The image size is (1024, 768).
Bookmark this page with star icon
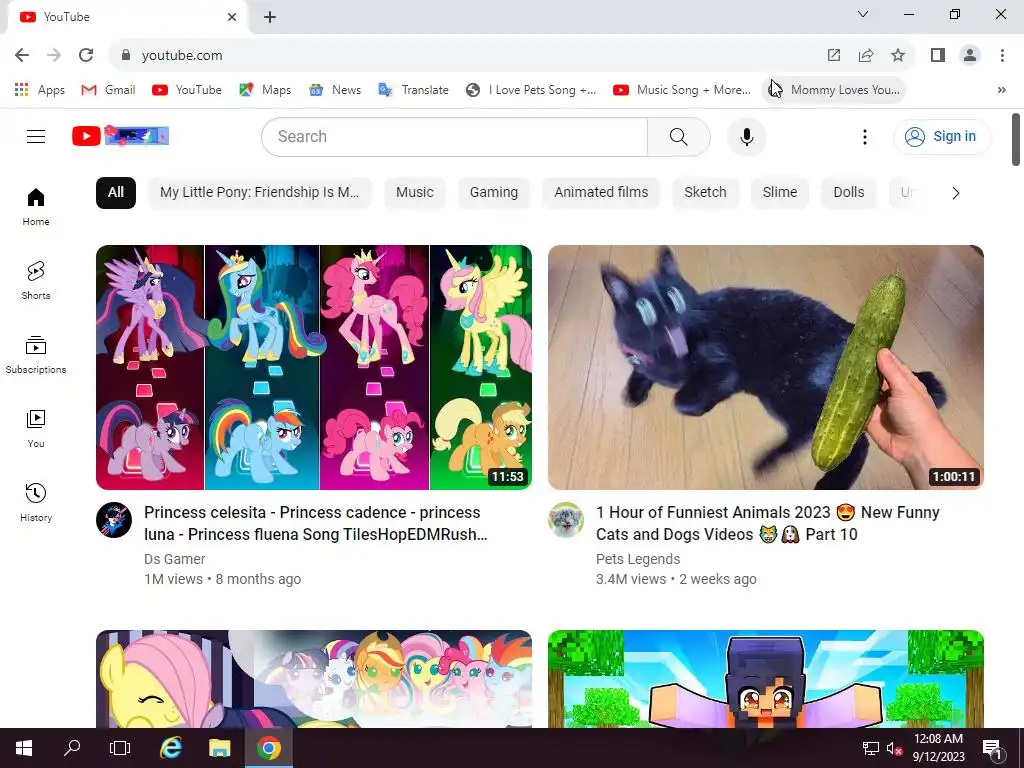pos(898,55)
